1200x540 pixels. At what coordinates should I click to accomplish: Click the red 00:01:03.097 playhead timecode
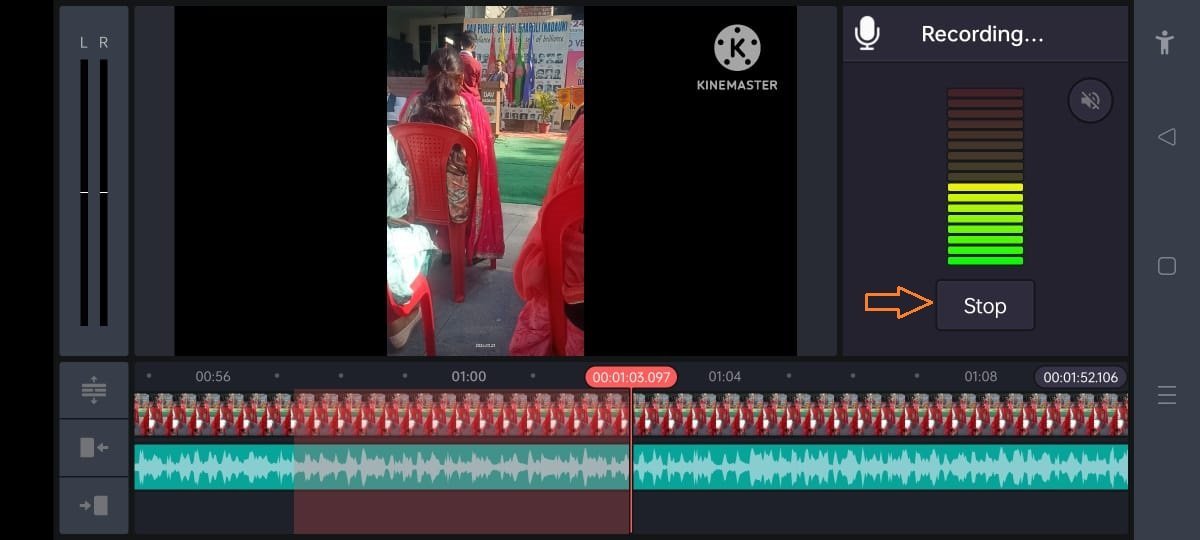tap(631, 377)
